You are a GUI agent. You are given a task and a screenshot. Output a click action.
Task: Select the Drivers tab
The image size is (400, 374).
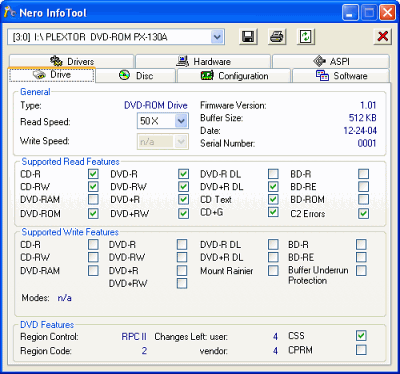coord(71,61)
